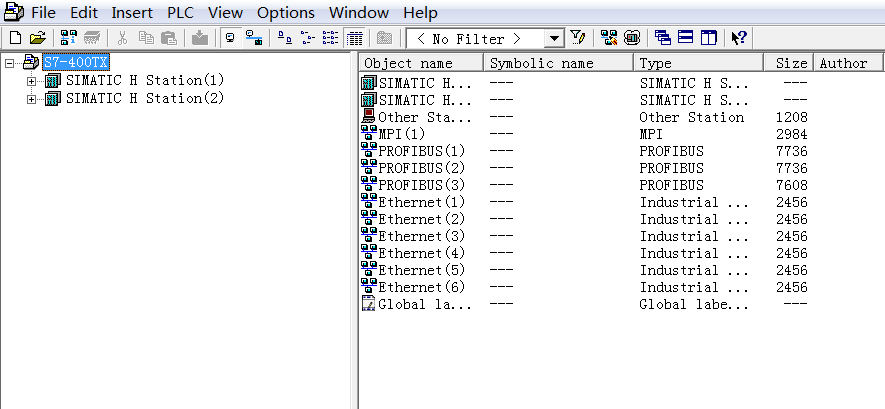Click the PROFIBUS(1) network icon
The image size is (885, 409).
pos(369,151)
